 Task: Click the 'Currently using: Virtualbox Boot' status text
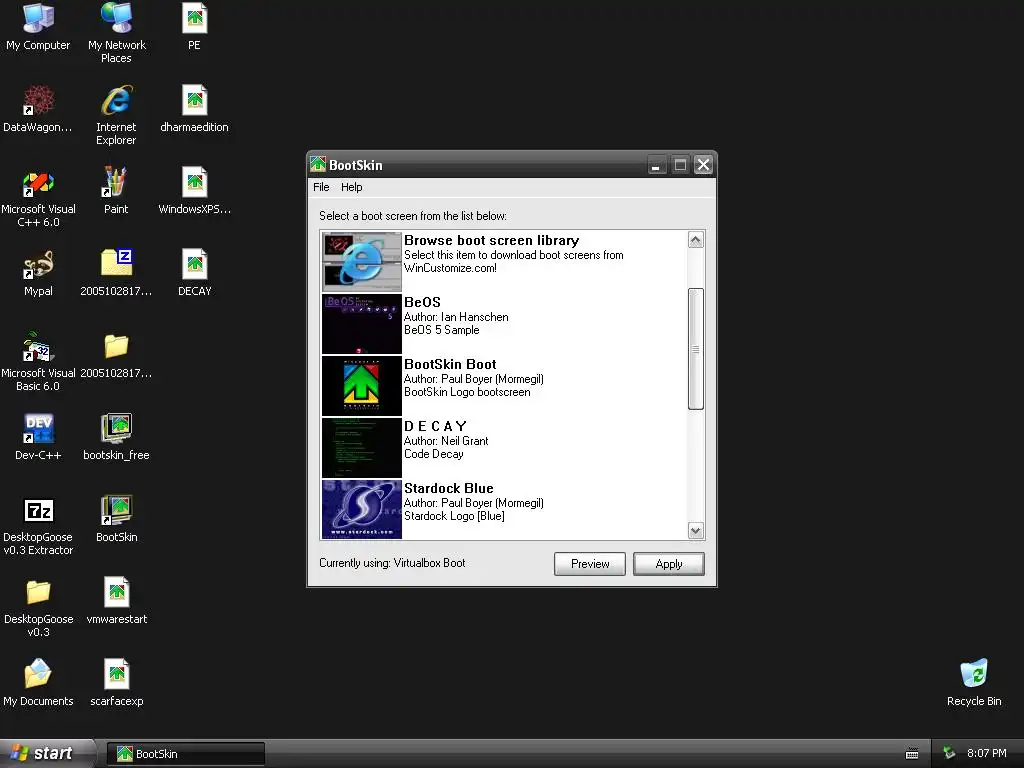[392, 563]
